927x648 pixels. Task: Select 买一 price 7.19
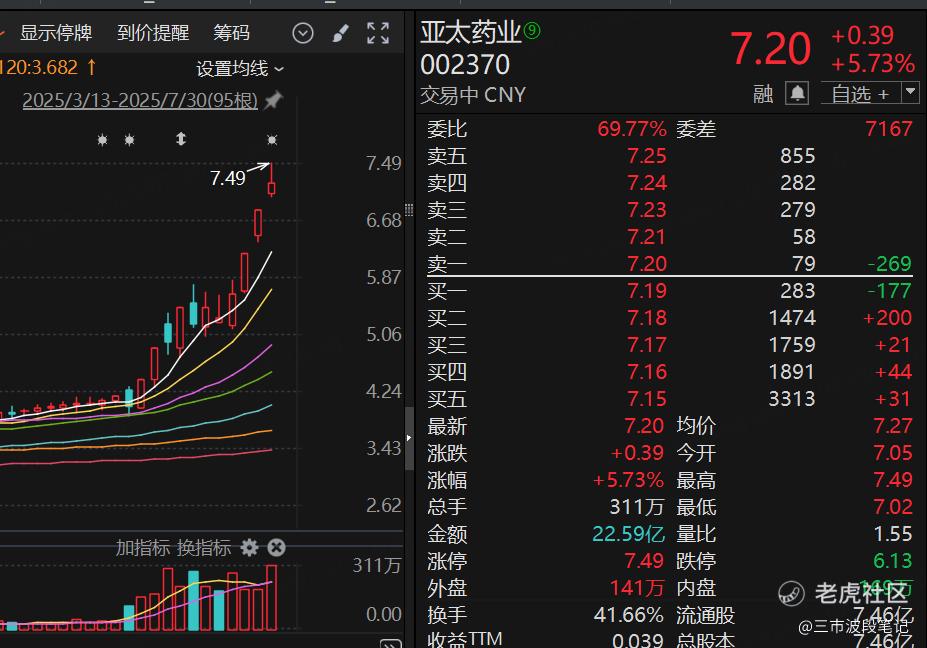click(x=647, y=291)
